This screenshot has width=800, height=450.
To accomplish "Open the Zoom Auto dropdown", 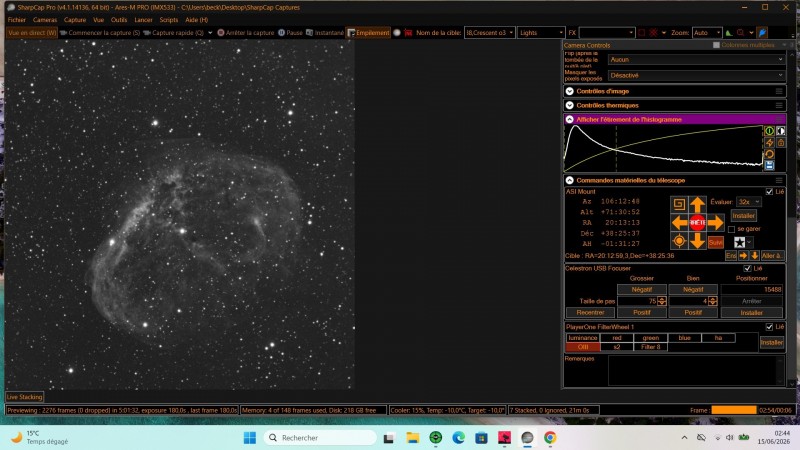I will 707,33.
